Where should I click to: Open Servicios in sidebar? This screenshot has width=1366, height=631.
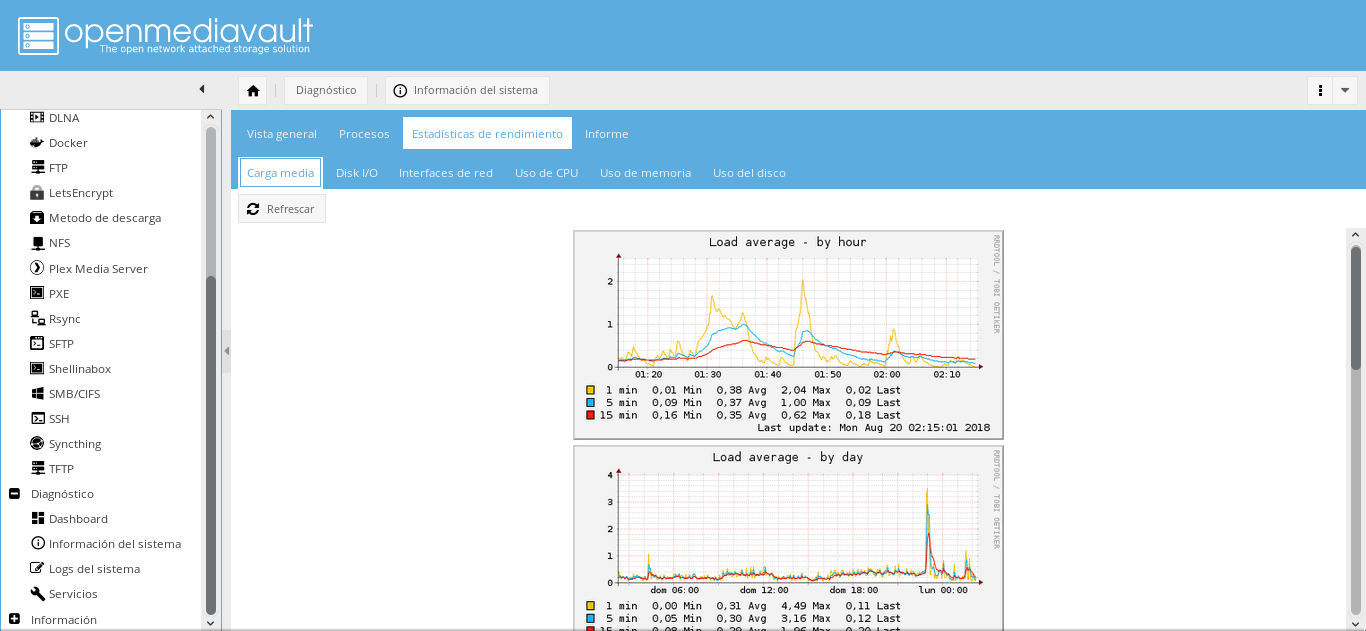click(x=73, y=593)
